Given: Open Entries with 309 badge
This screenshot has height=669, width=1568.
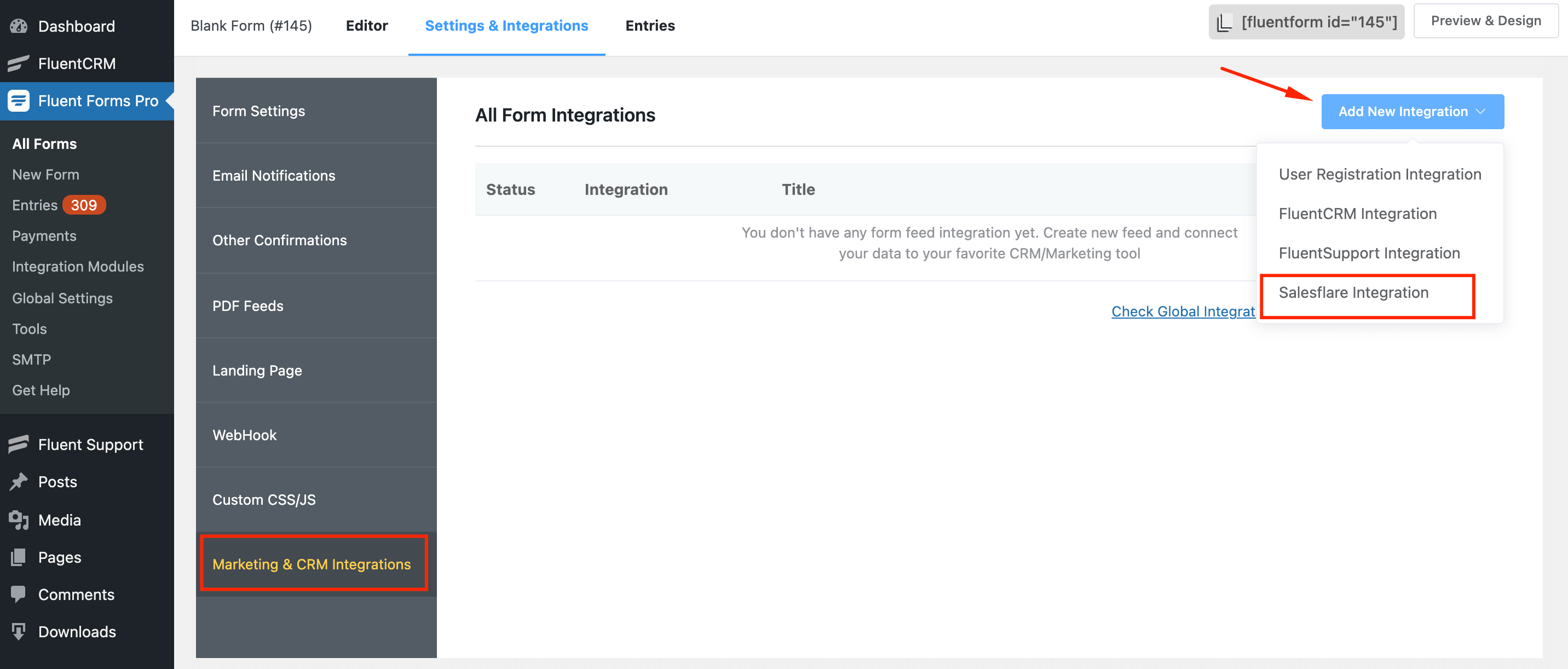Looking at the screenshot, I should coord(59,205).
